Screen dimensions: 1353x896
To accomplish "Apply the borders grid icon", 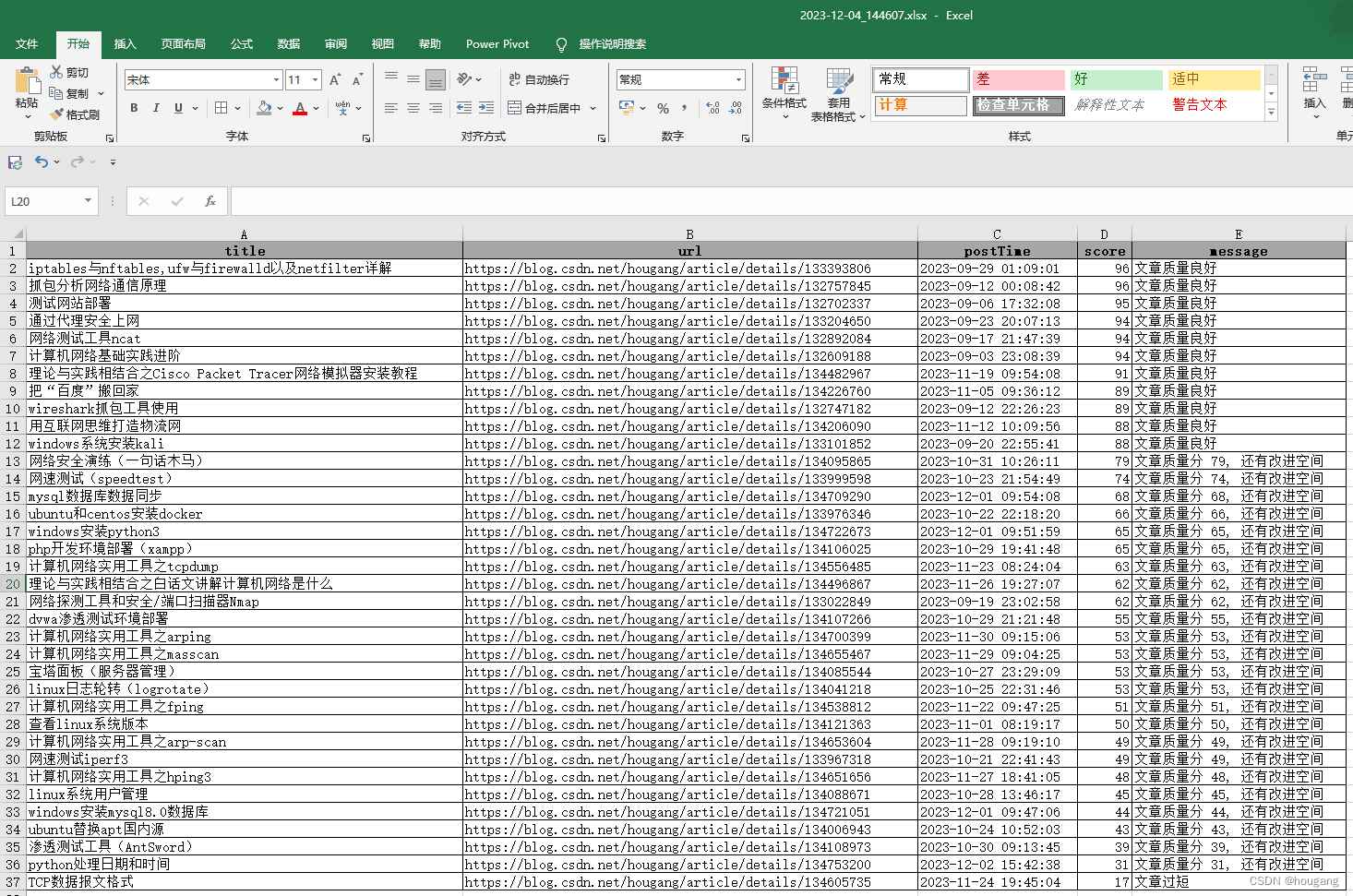I will click(x=221, y=108).
